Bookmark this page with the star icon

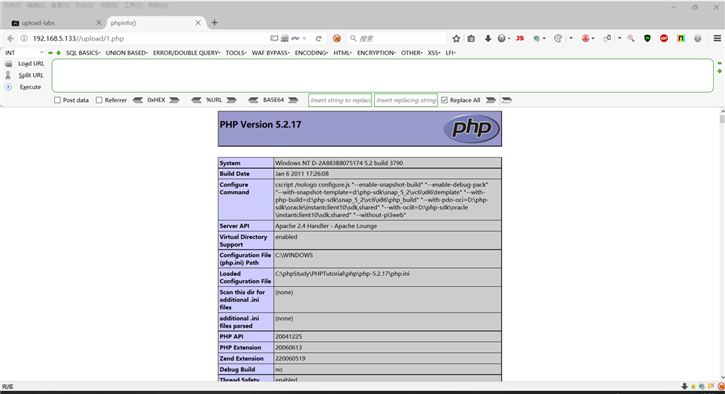(x=456, y=38)
